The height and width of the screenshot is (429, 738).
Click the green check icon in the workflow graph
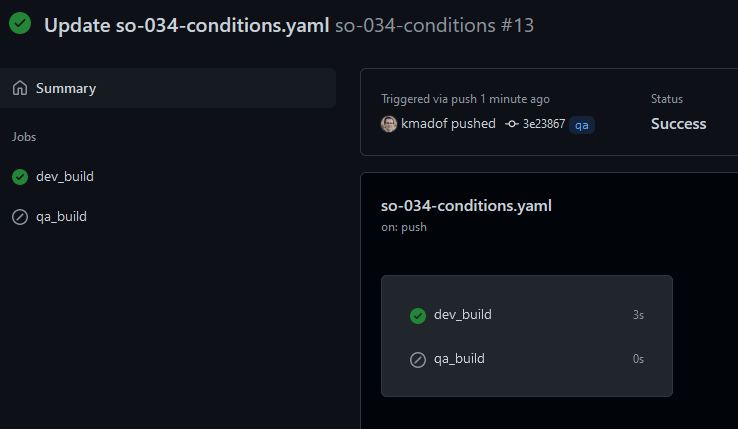coord(418,316)
